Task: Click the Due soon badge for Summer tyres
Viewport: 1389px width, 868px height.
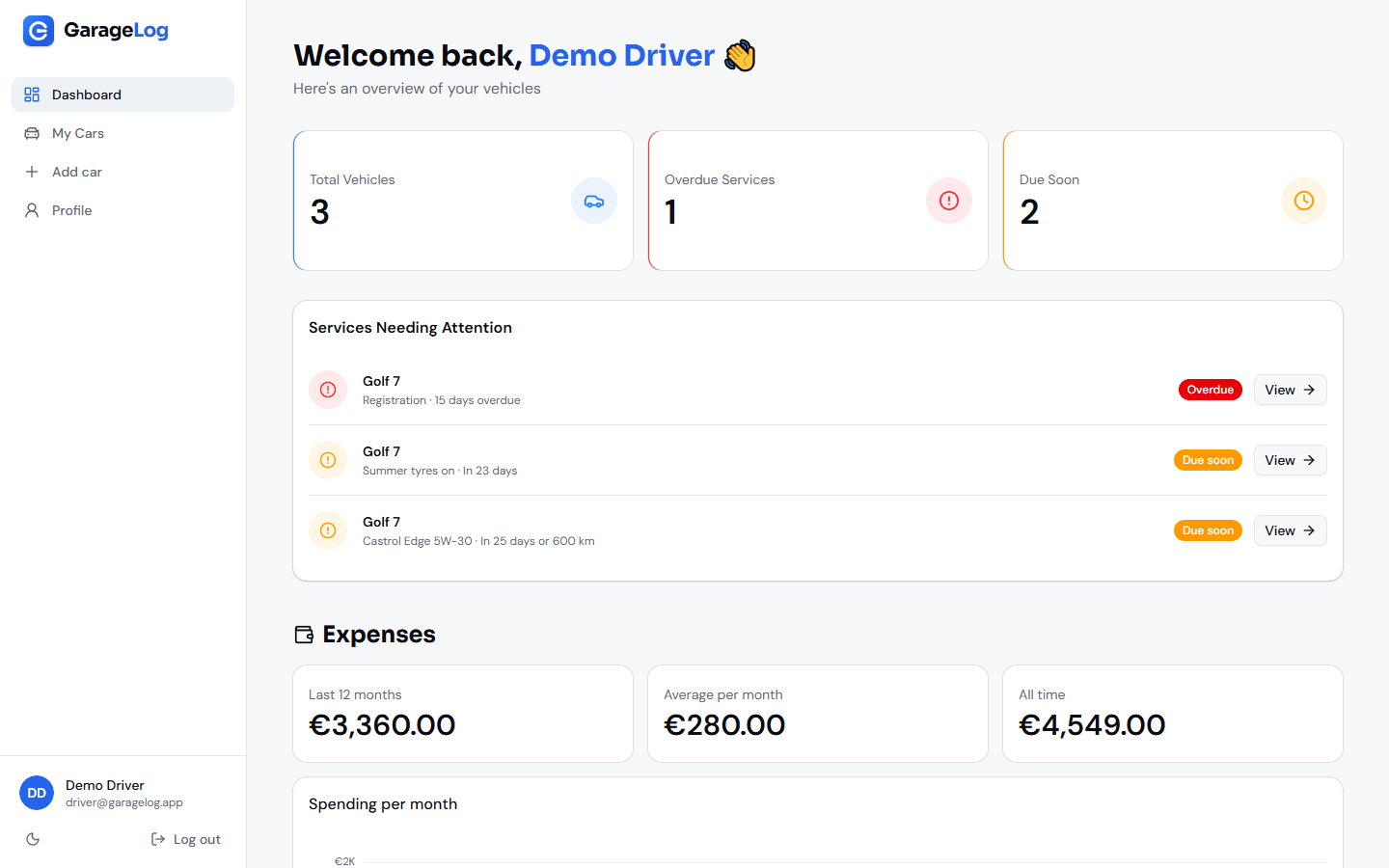Action: point(1208,460)
